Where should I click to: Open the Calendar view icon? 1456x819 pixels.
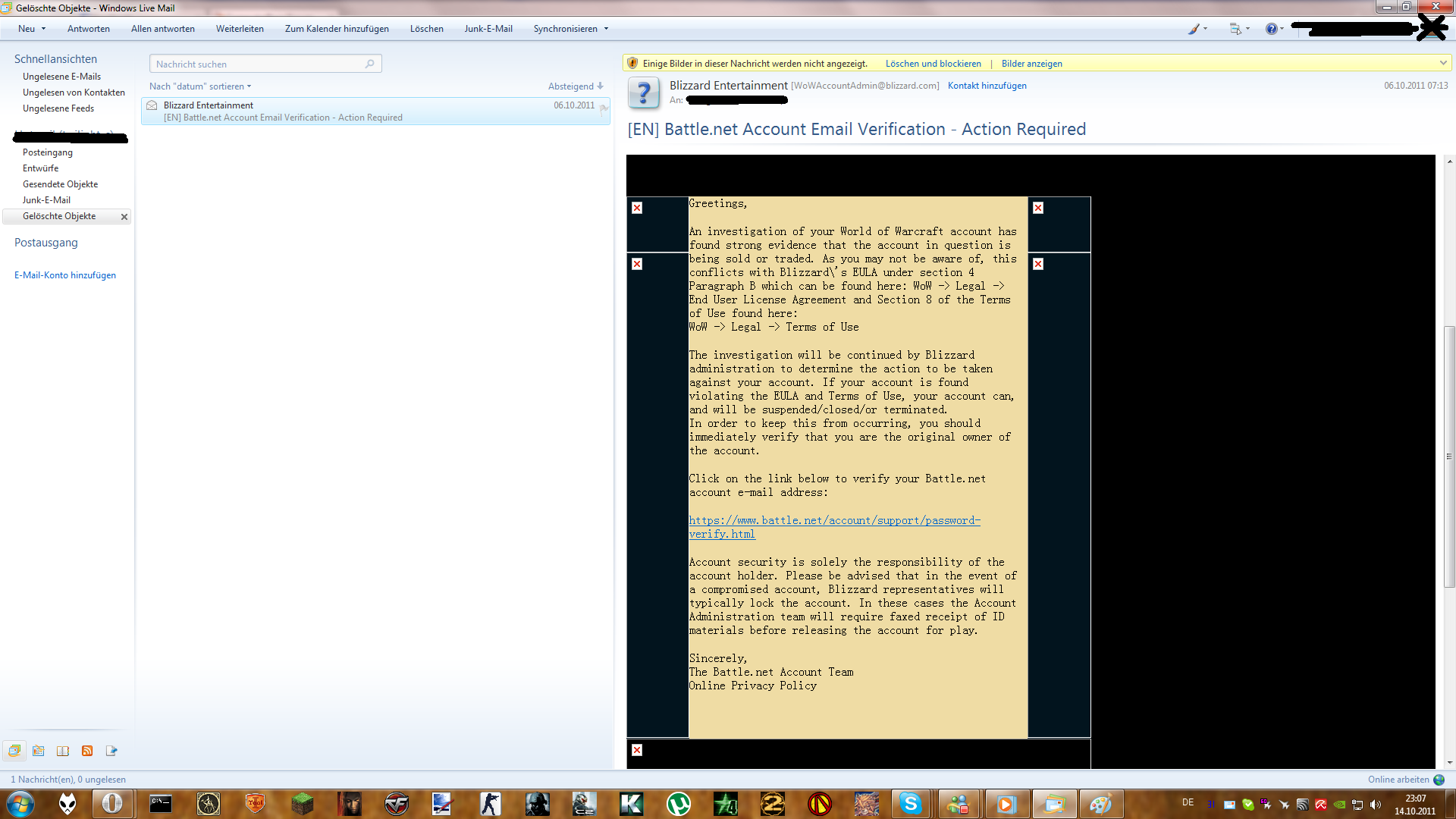(x=39, y=751)
